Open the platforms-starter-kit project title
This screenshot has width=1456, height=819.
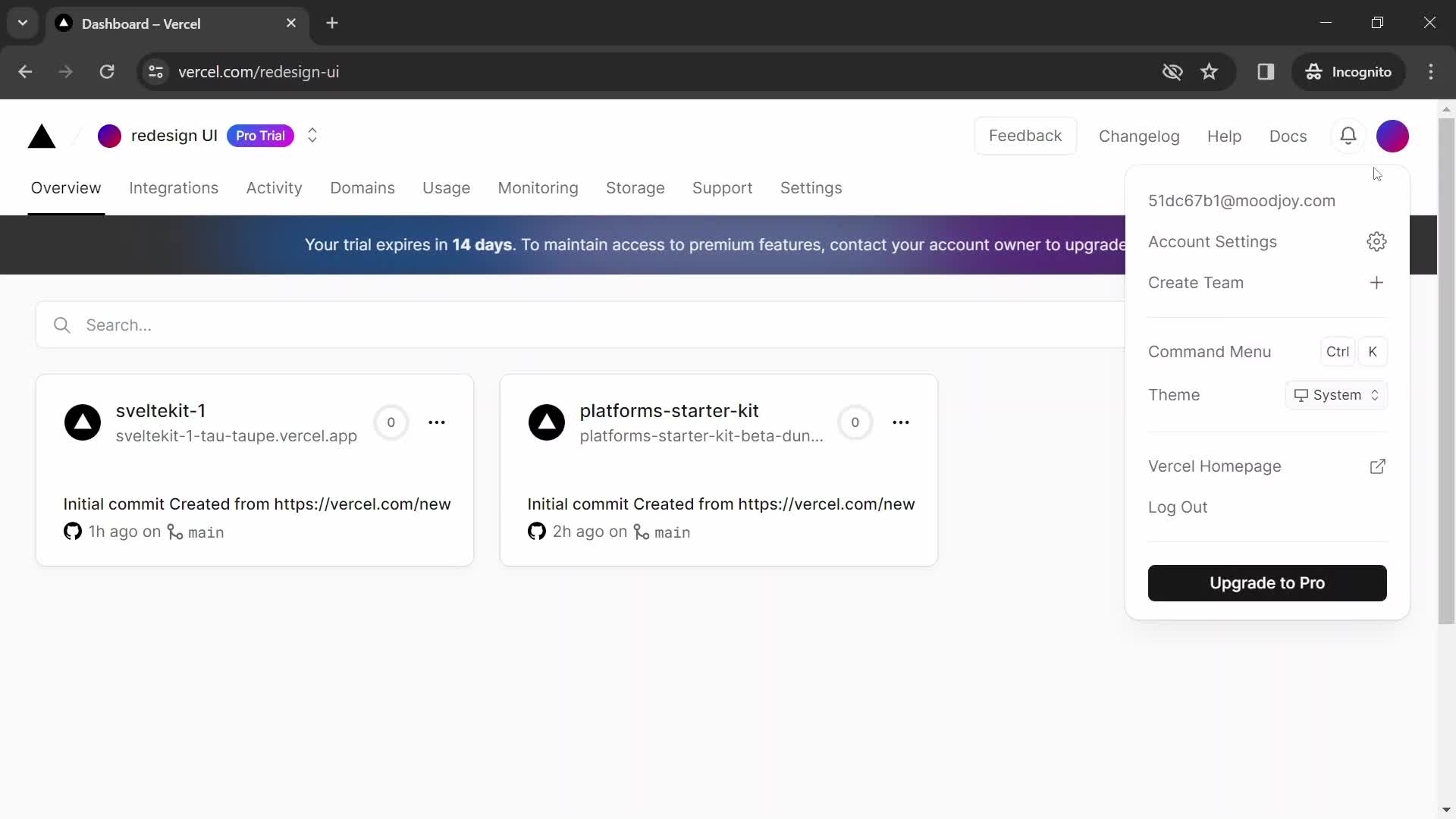[x=669, y=411]
